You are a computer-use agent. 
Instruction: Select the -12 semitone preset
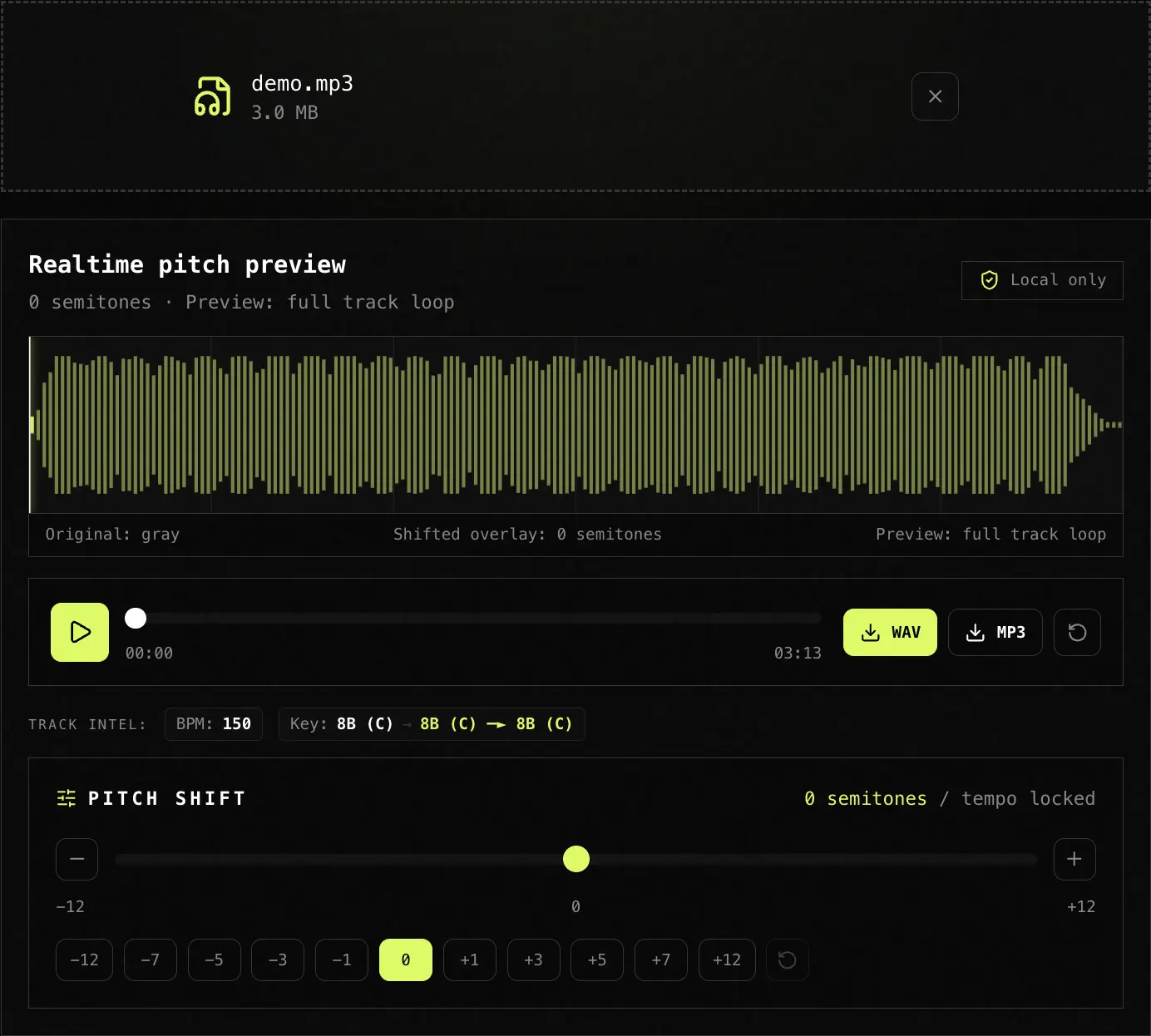[84, 960]
